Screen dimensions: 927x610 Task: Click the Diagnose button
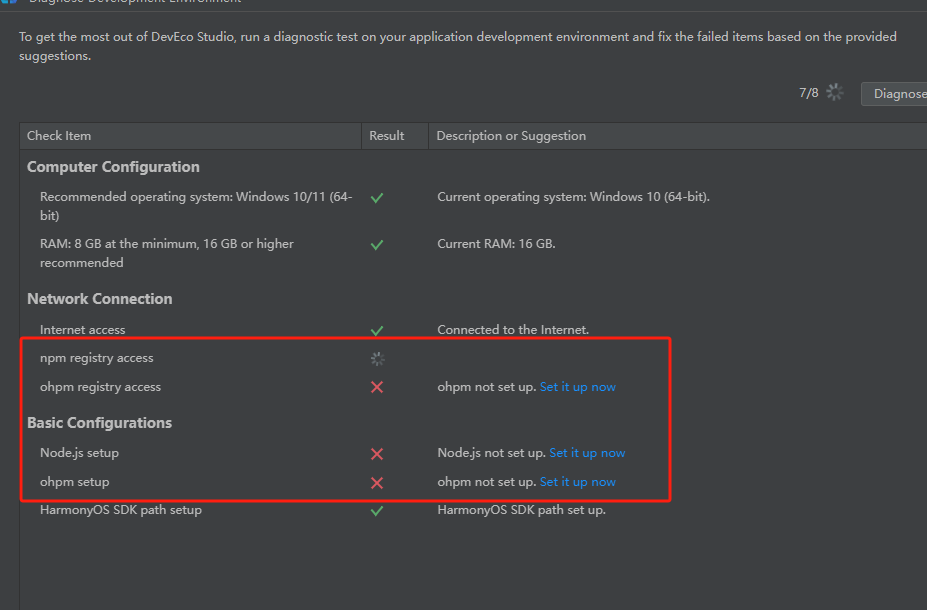click(894, 94)
